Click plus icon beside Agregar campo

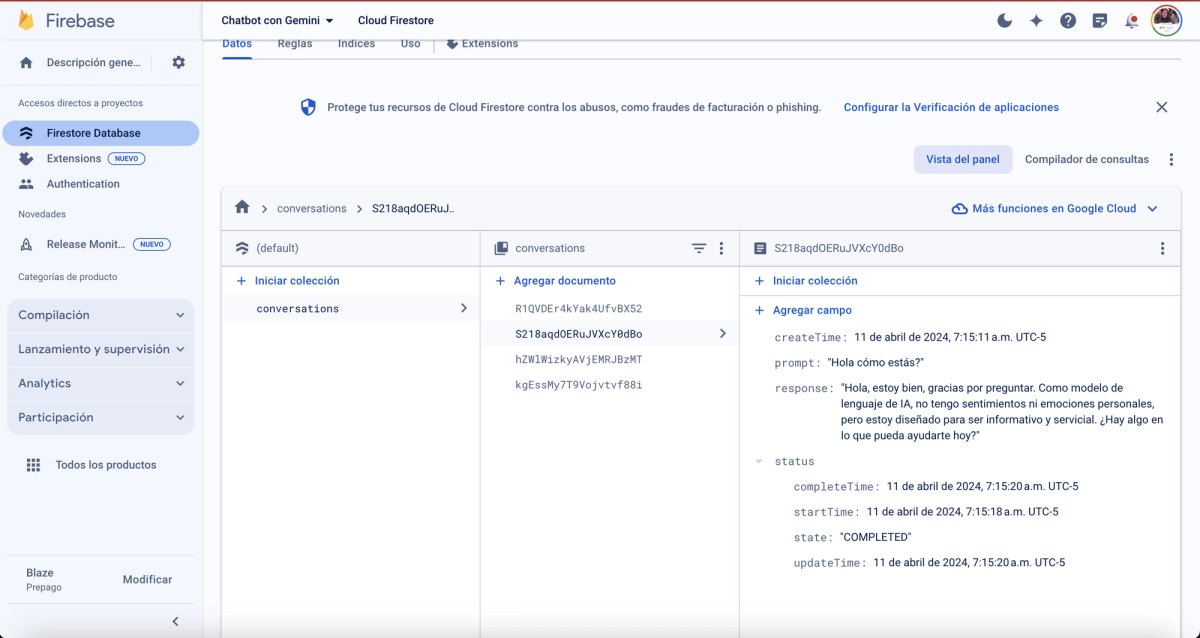click(760, 310)
